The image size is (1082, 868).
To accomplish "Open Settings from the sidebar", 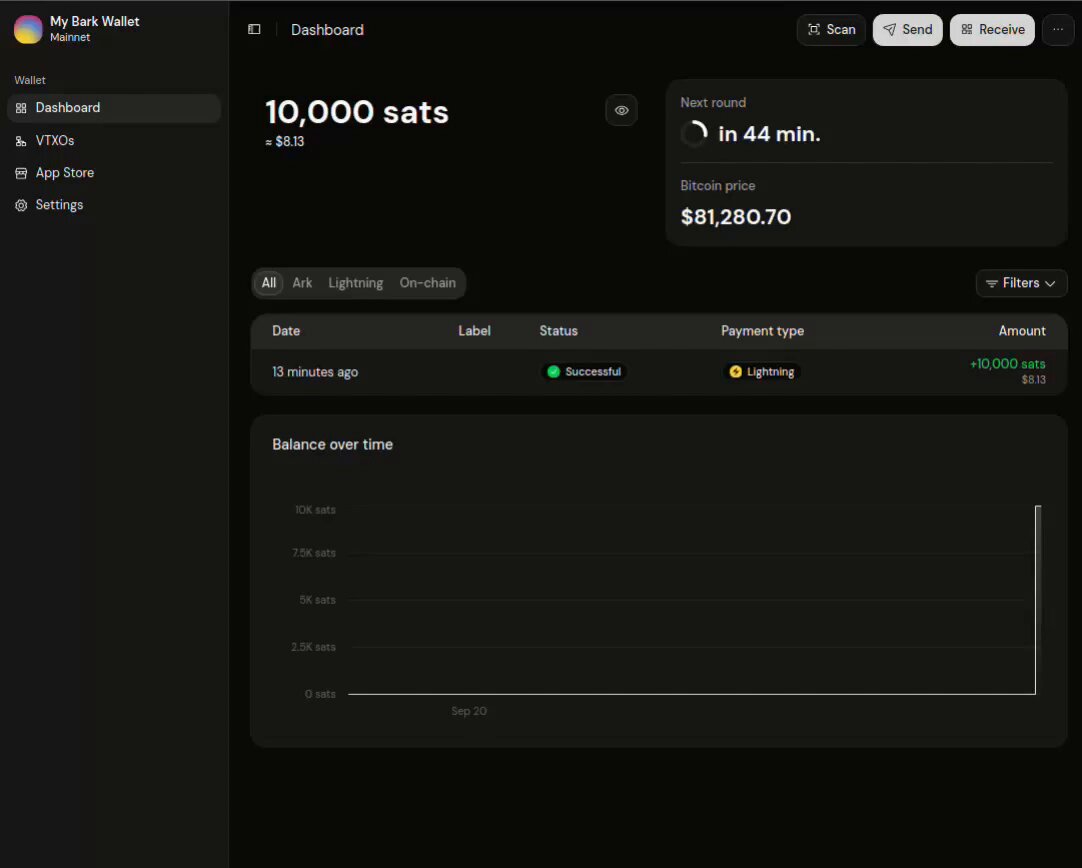I will pos(114,205).
